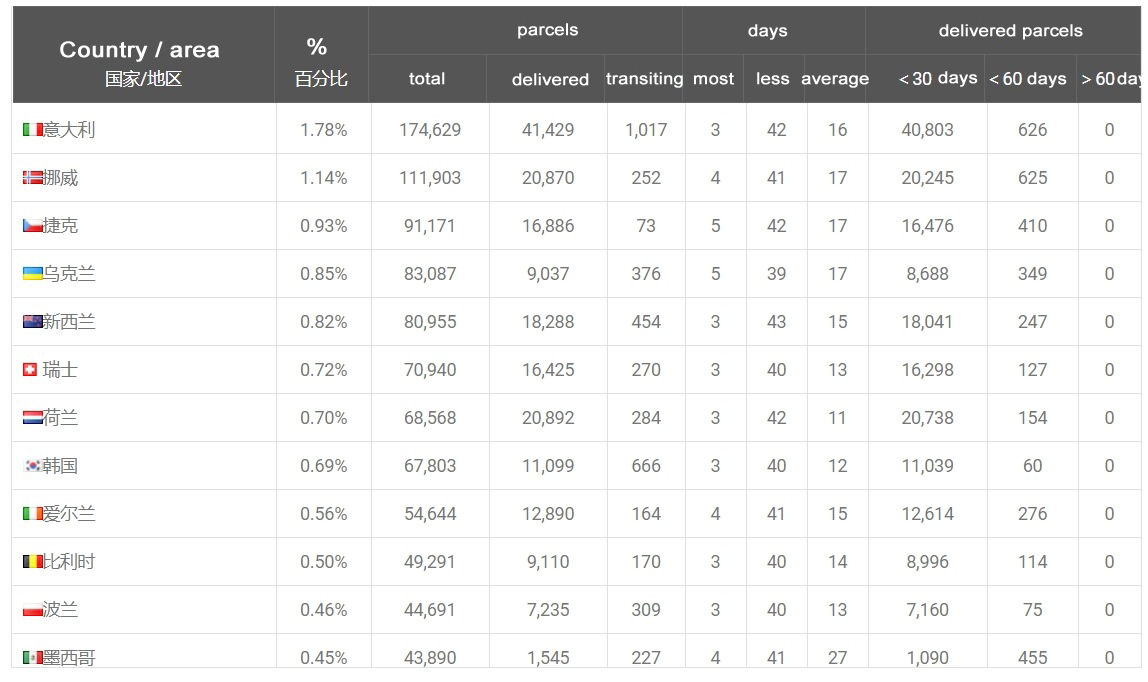
Task: Click the 波兰 country name
Action: (x=60, y=610)
